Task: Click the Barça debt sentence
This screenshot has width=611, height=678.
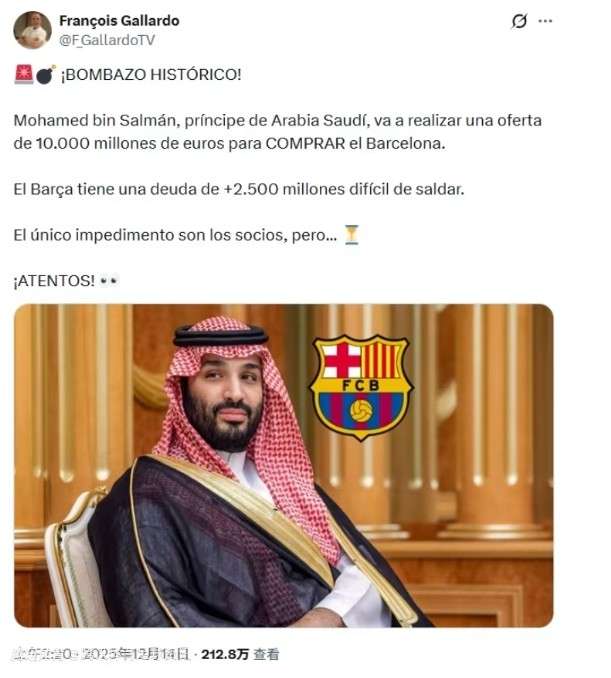Action: tap(239, 189)
